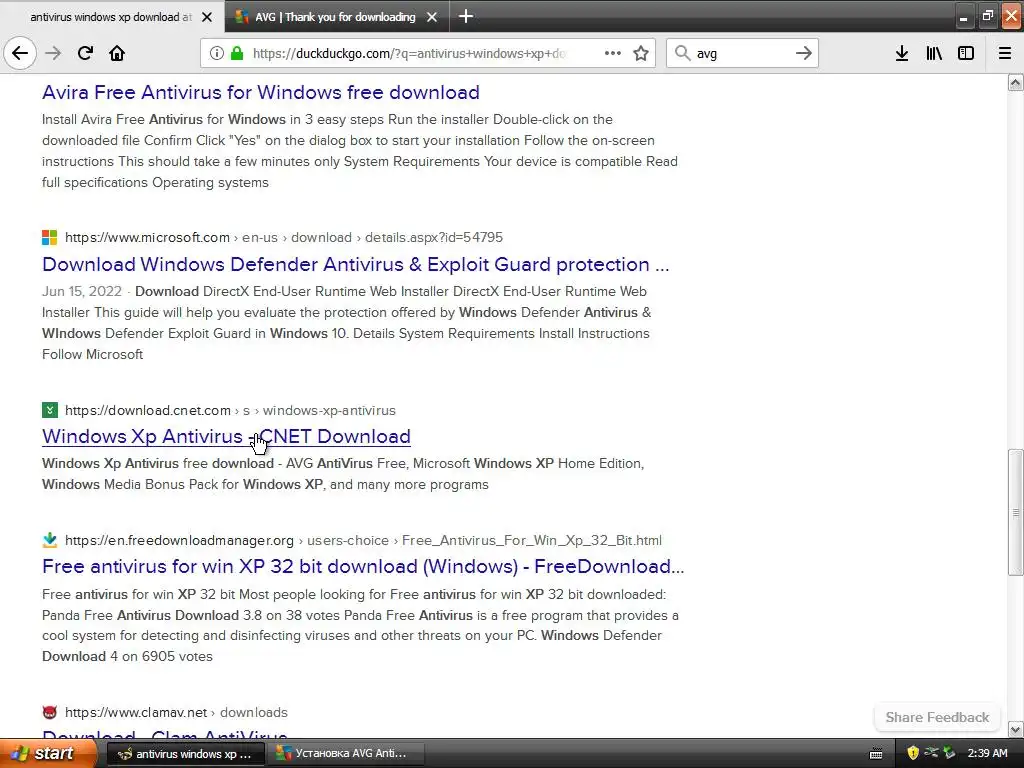This screenshot has width=1024, height=768.
Task: Click the download.cnet.com result URL
Action: [230, 410]
